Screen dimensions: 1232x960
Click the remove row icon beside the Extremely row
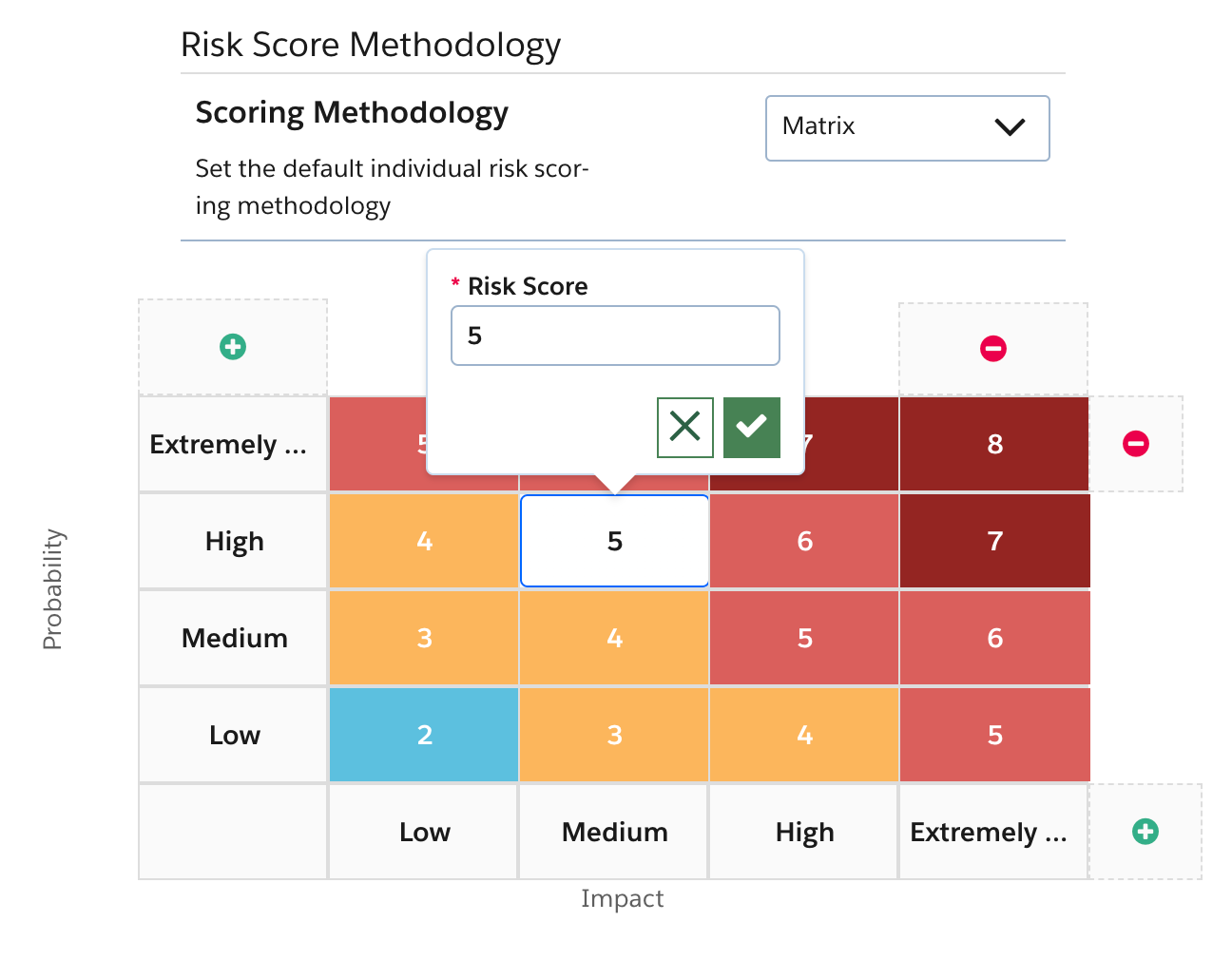pos(1137,444)
